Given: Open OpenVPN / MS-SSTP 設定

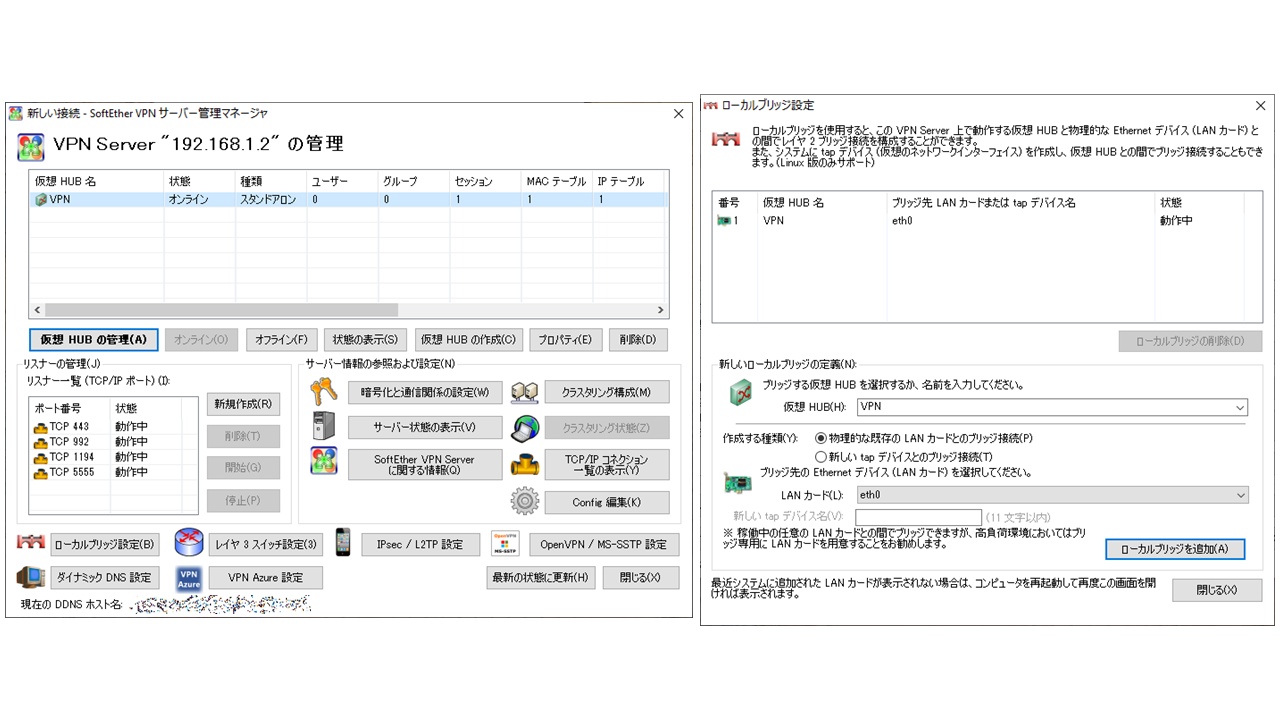Looking at the screenshot, I should pyautogui.click(x=603, y=545).
